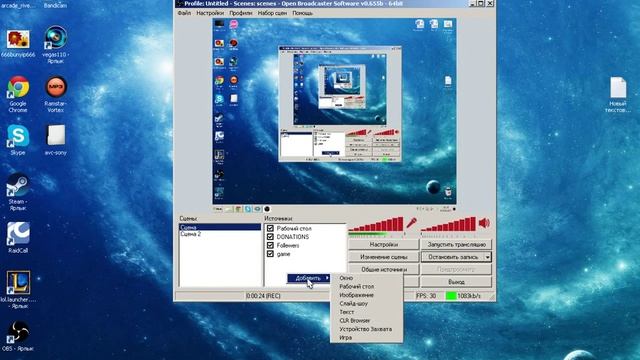
Task: Open Google Chrome desktop shortcut
Action: tap(18, 94)
